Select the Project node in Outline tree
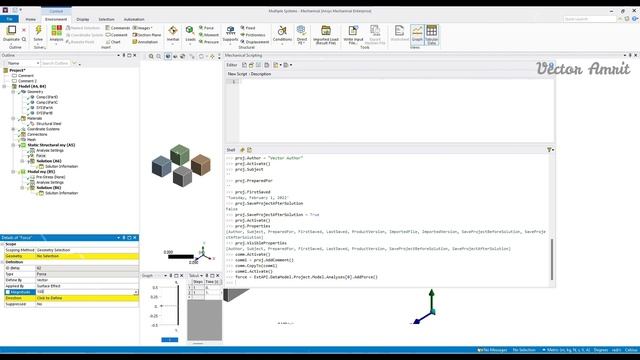The width and height of the screenshot is (640, 360). pyautogui.click(x=17, y=70)
